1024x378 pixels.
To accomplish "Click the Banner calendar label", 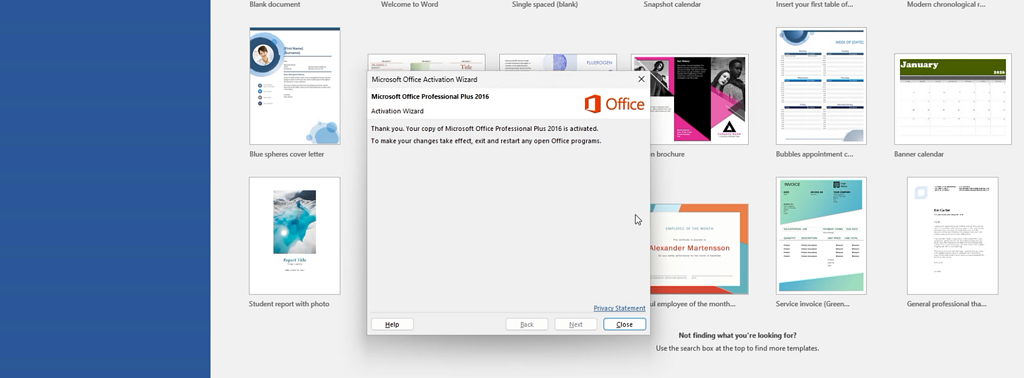I will click(x=919, y=154).
